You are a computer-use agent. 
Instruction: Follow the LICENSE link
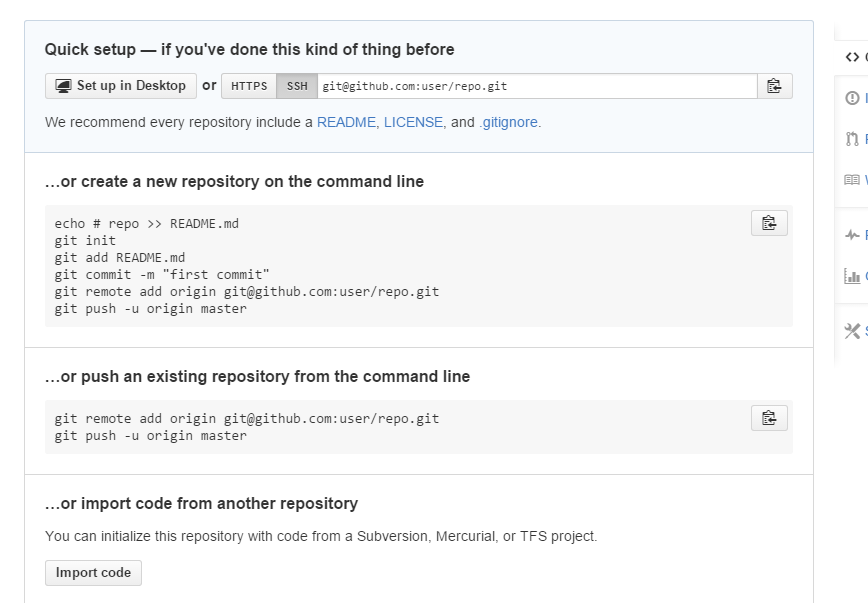click(x=413, y=122)
